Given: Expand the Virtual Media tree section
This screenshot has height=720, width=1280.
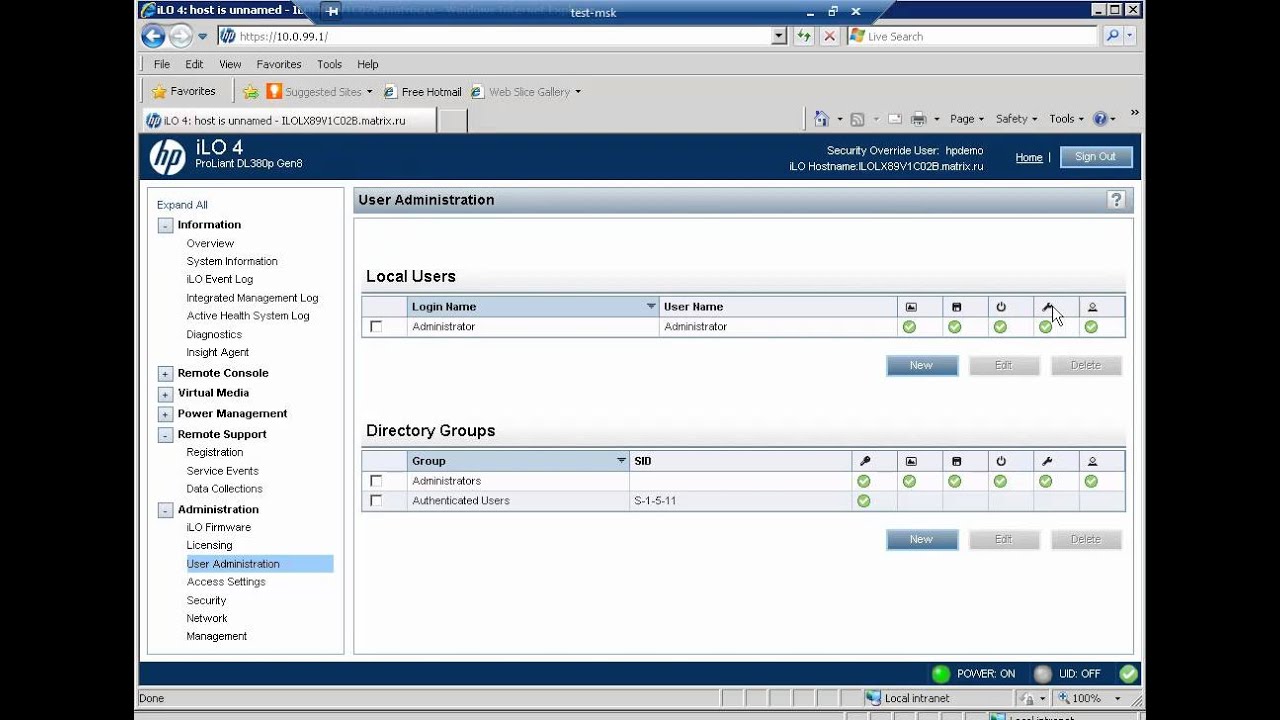Looking at the screenshot, I should pos(165,394).
